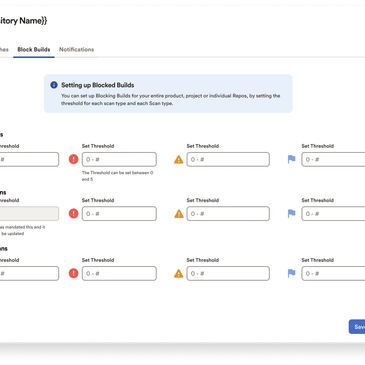Image resolution: width=365 pixels, height=365 pixels.
Task: Click orange warning icon in first scan section
Action: click(x=179, y=160)
